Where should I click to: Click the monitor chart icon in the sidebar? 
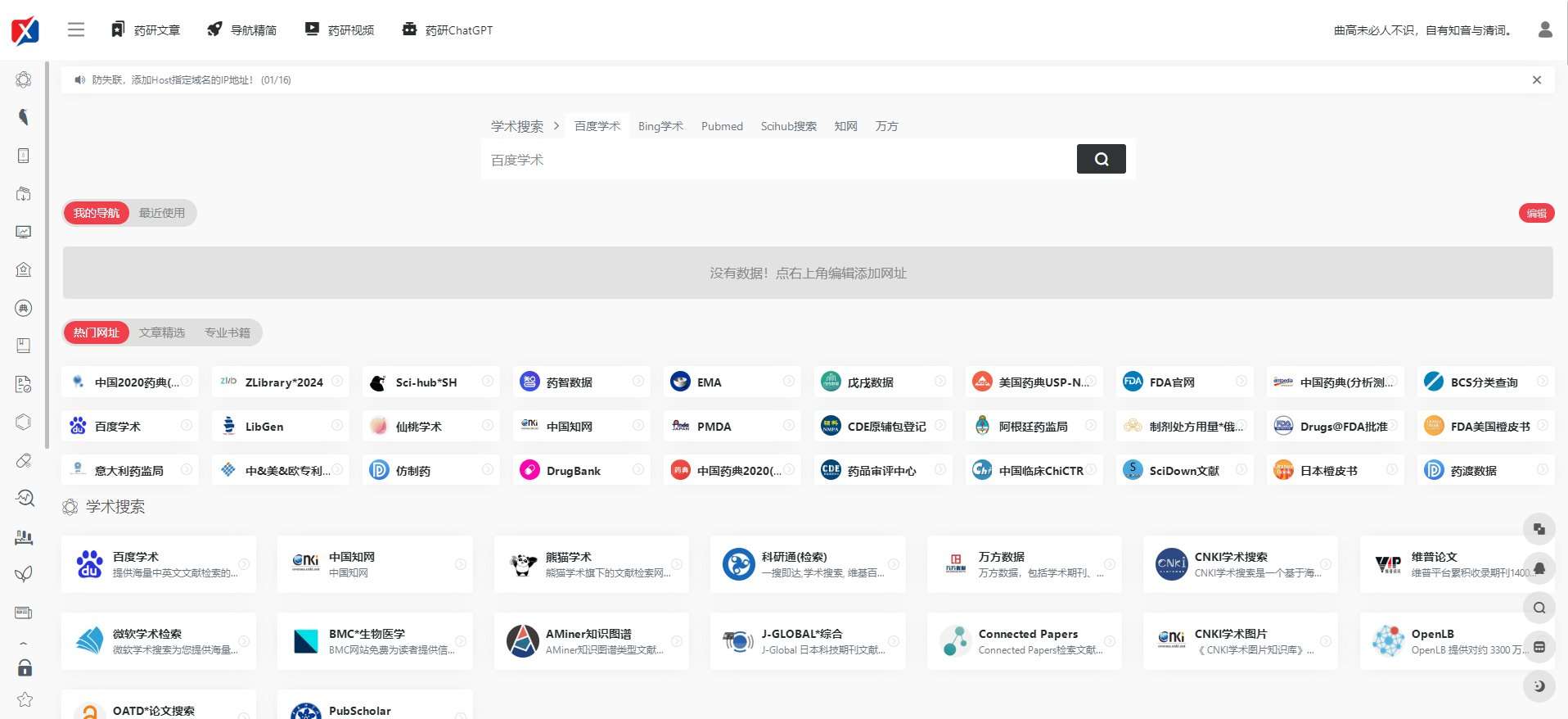[24, 232]
